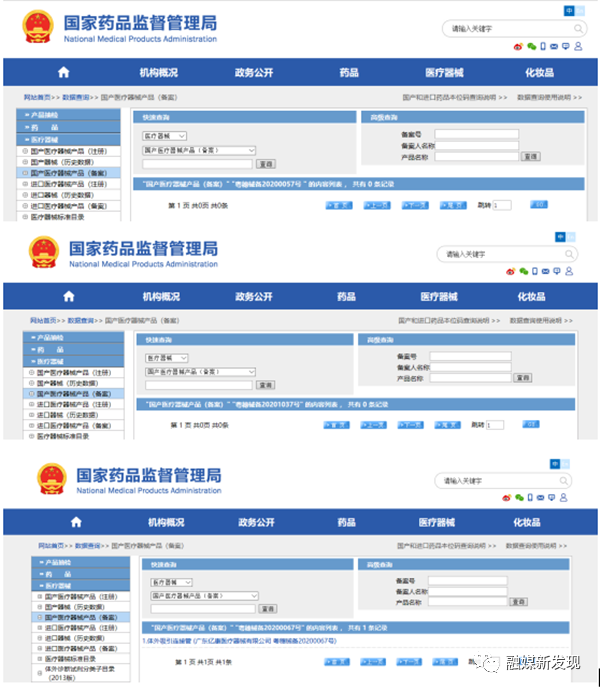This screenshot has height=690, width=600.
Task: Collapse 医疗器械 sidebar section on the 20200057 page
Action: [x=68, y=140]
